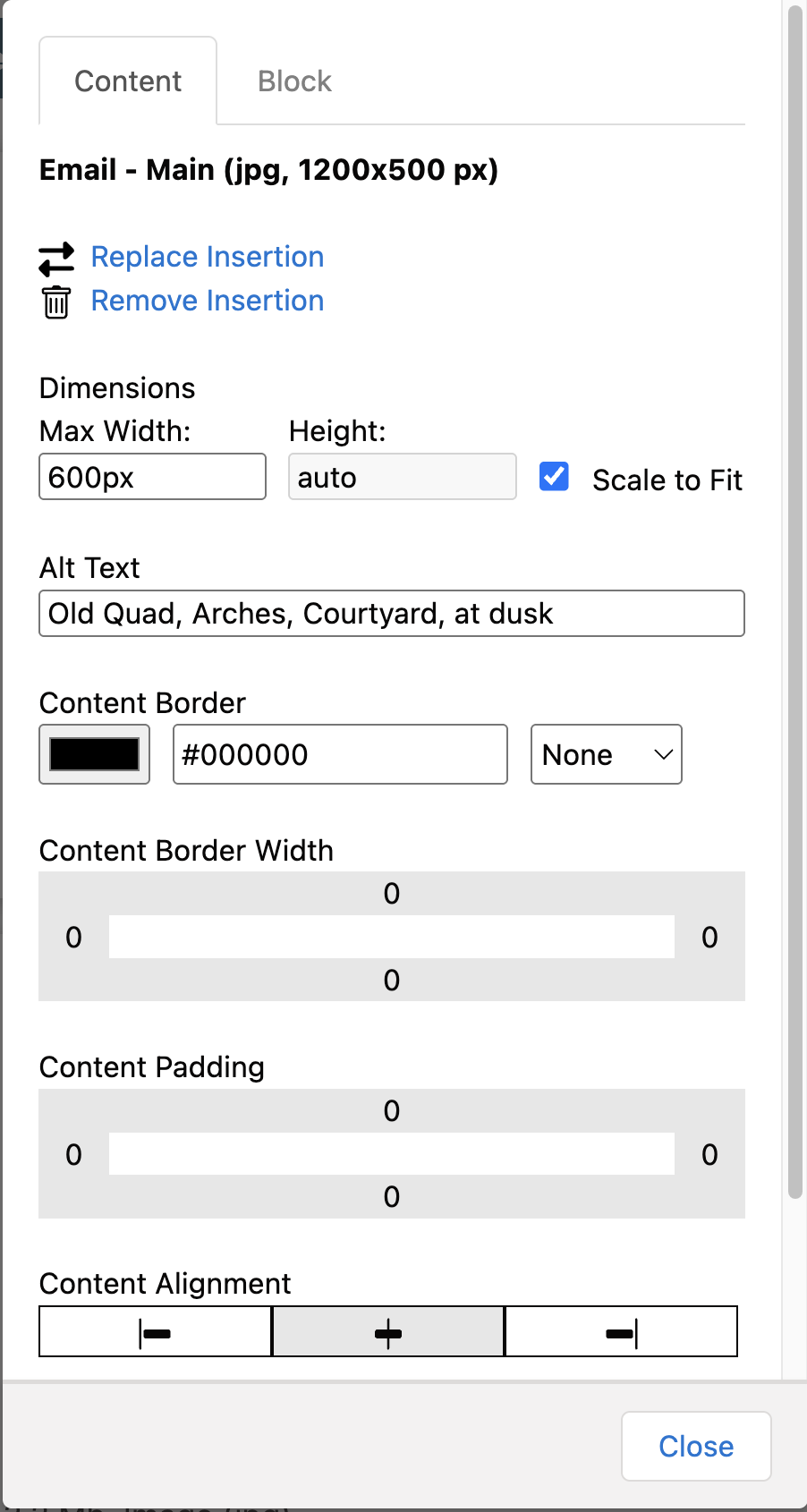Open the black content border color swatch

94,754
